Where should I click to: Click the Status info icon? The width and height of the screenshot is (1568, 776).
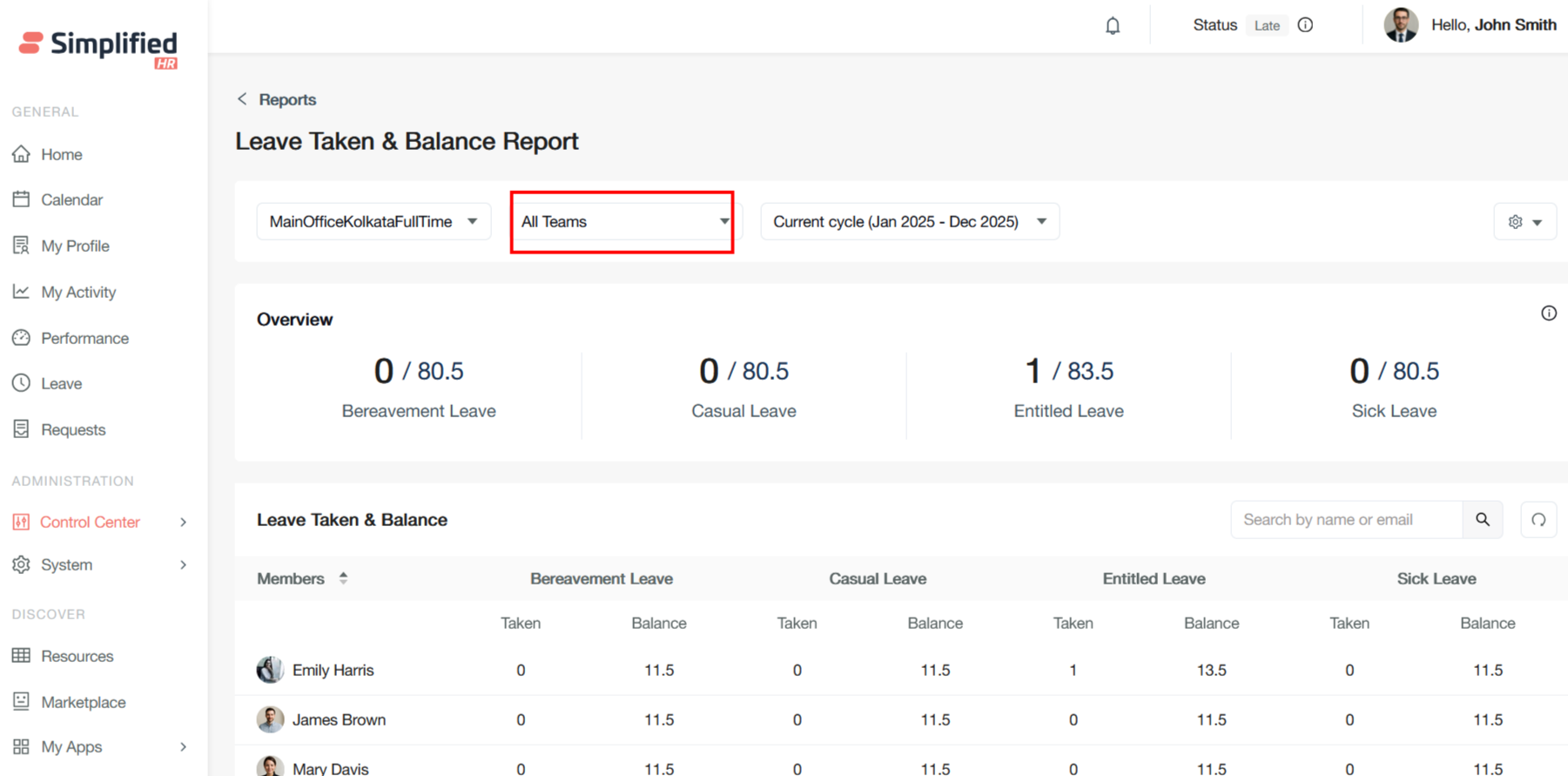[x=1305, y=25]
